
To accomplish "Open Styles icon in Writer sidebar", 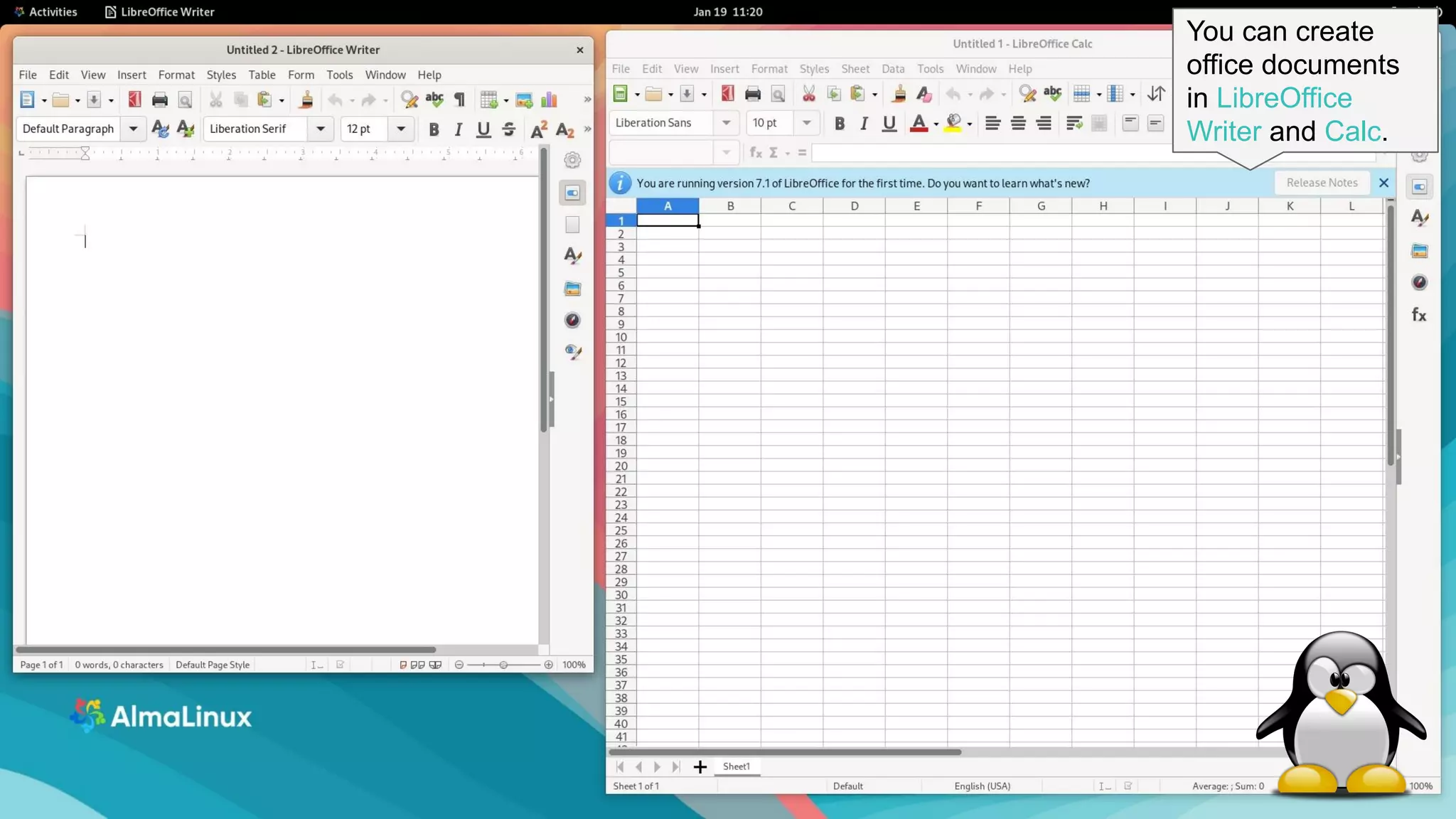I will pos(572,256).
